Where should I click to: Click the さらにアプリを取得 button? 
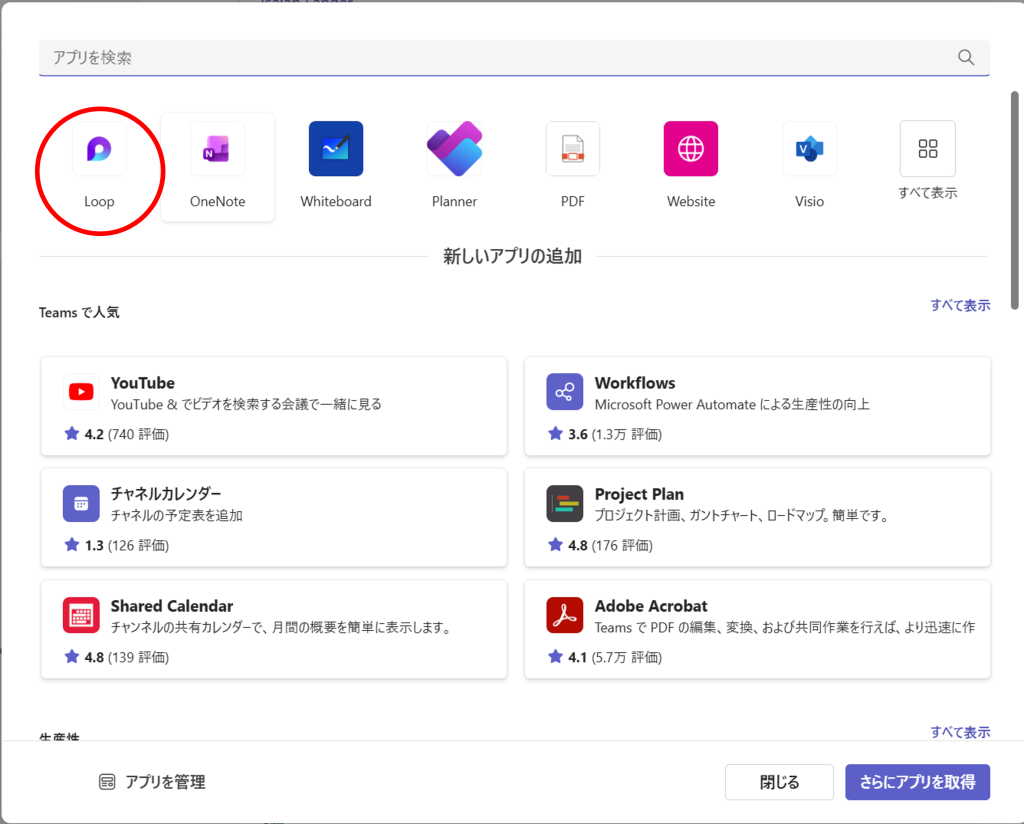tap(917, 782)
